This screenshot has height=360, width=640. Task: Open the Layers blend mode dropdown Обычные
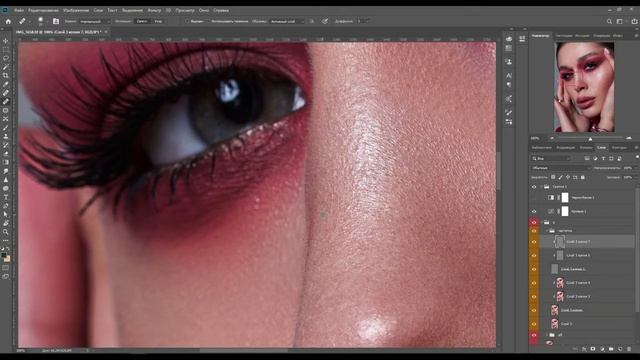561,168
